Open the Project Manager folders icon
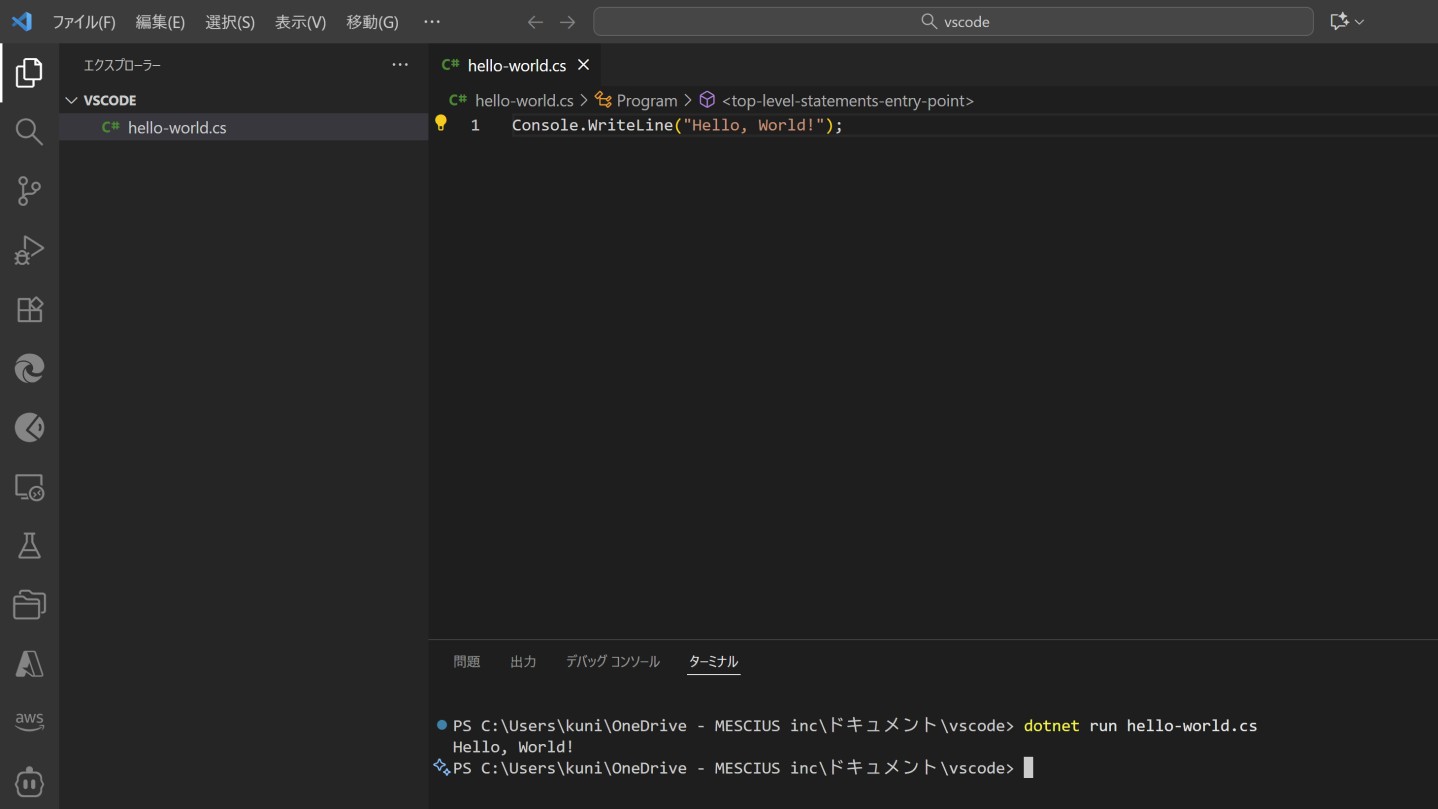This screenshot has height=809, width=1438. (29, 605)
